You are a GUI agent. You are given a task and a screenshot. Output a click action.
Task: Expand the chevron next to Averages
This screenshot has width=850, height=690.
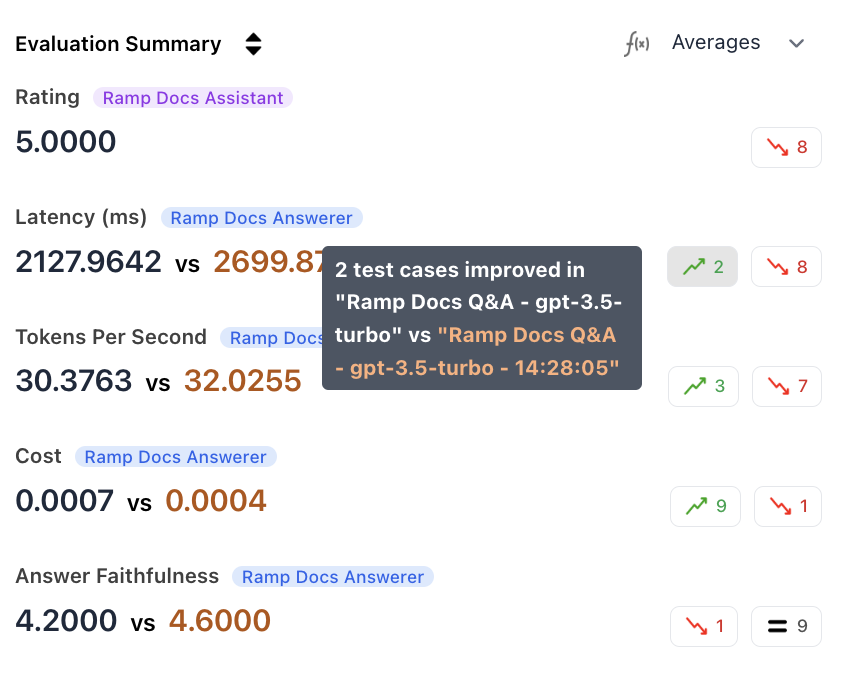[796, 43]
